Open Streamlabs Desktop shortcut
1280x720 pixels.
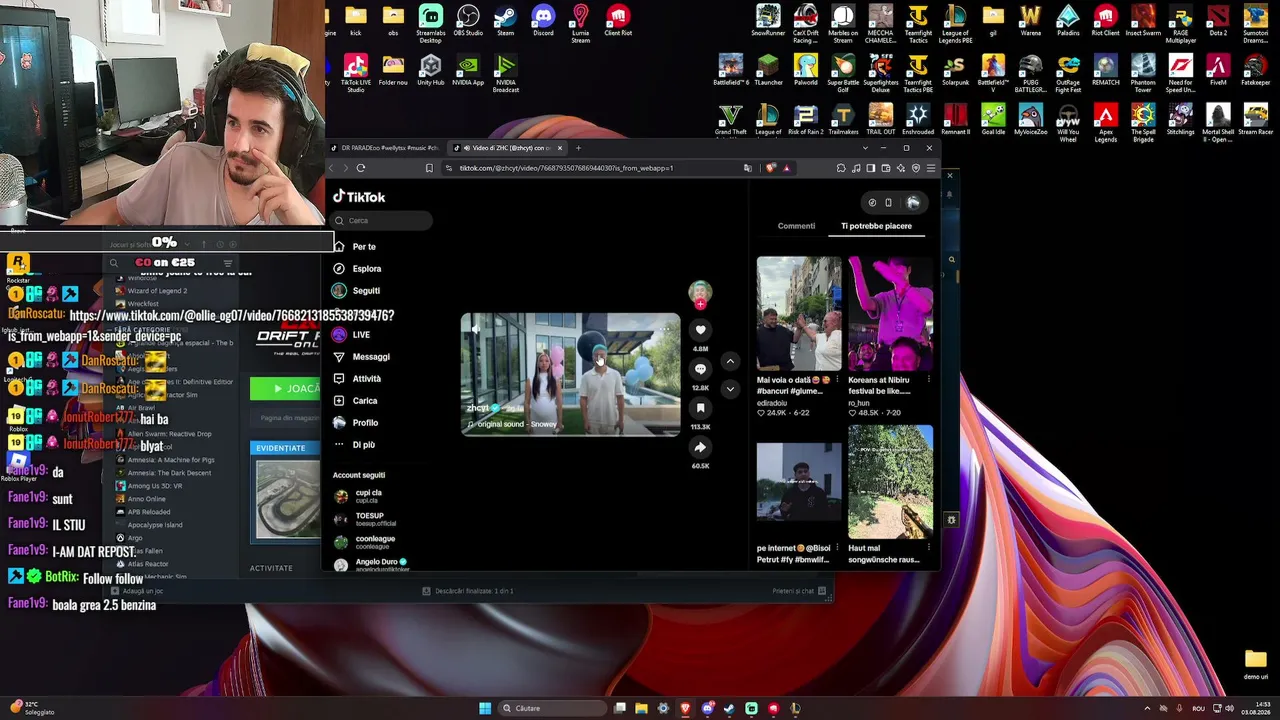coord(431,25)
